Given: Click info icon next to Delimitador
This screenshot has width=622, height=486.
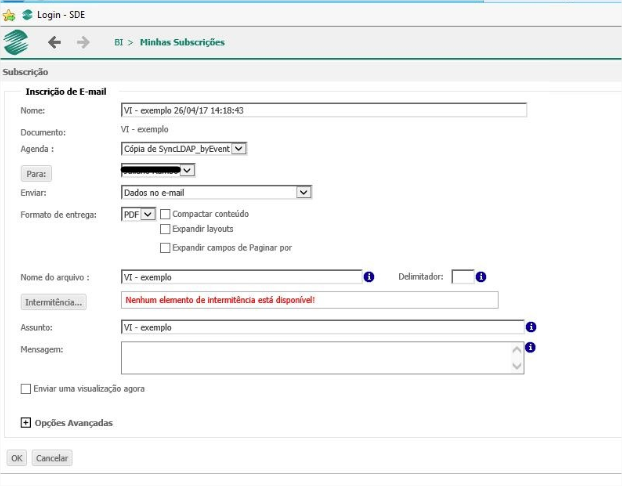Looking at the screenshot, I should coord(481,277).
